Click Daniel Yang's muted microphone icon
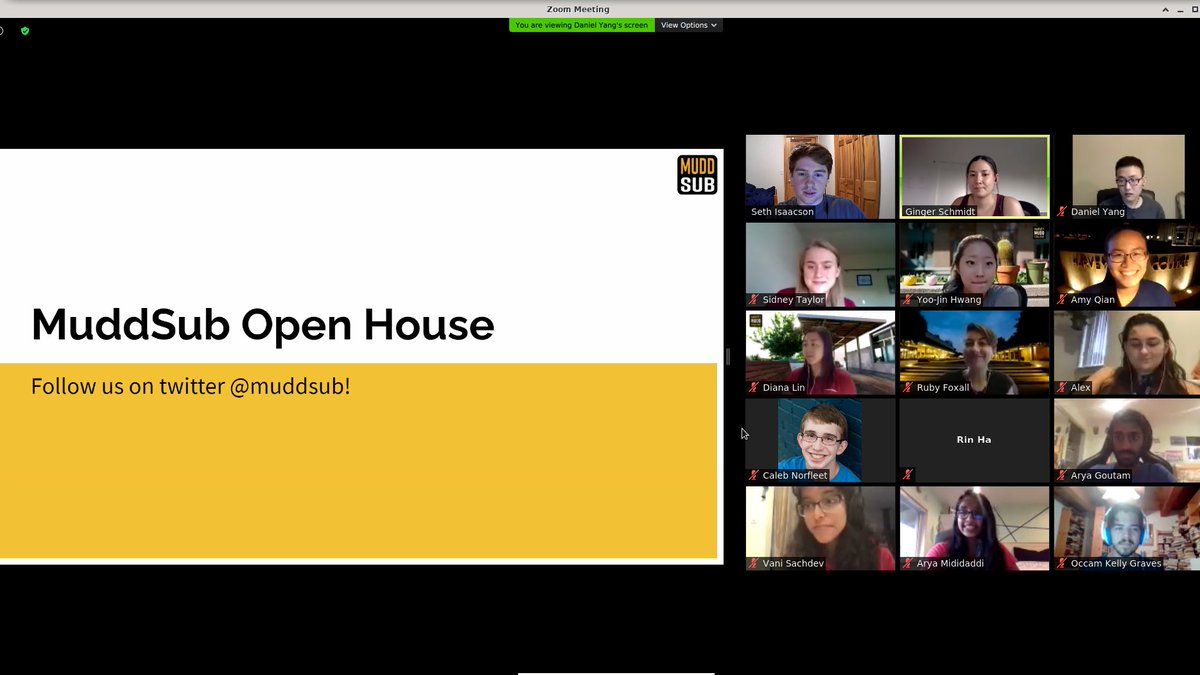The width and height of the screenshot is (1200, 675). click(x=1062, y=212)
